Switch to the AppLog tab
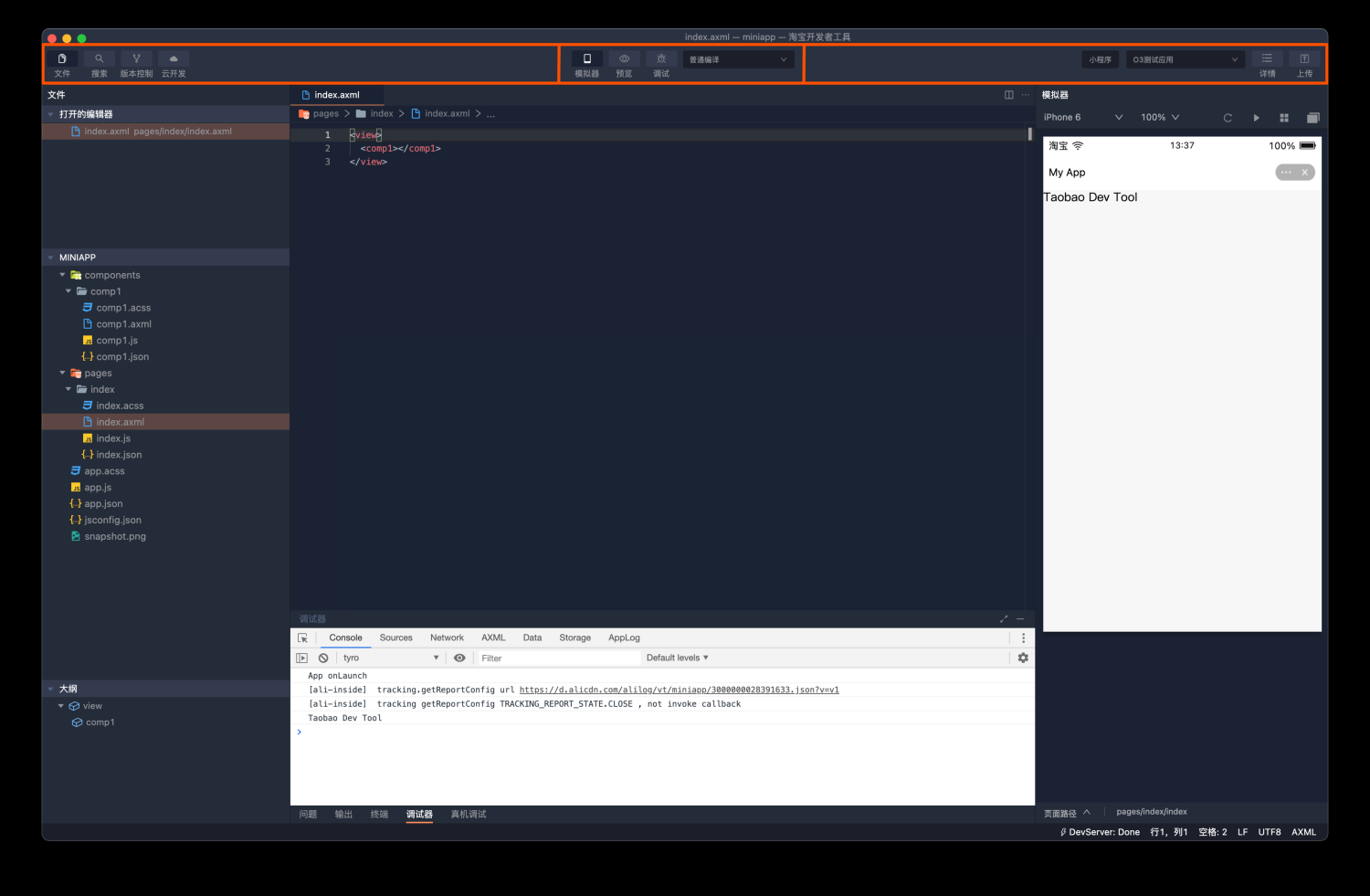This screenshot has width=1370, height=896. pyautogui.click(x=624, y=638)
